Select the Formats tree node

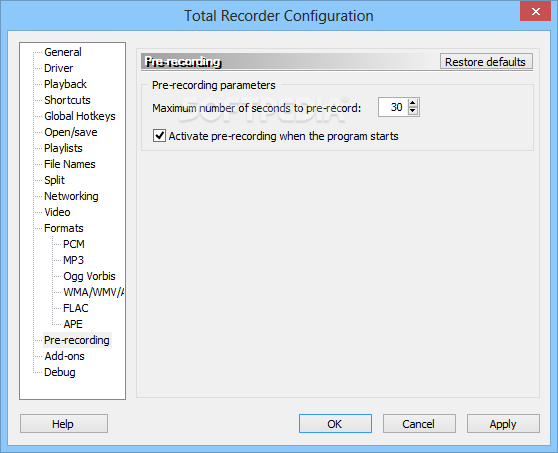(63, 228)
